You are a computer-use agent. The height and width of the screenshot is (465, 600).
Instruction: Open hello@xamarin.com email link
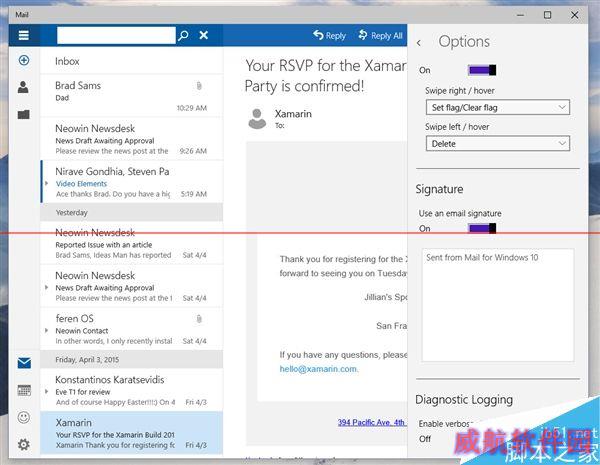coord(318,369)
